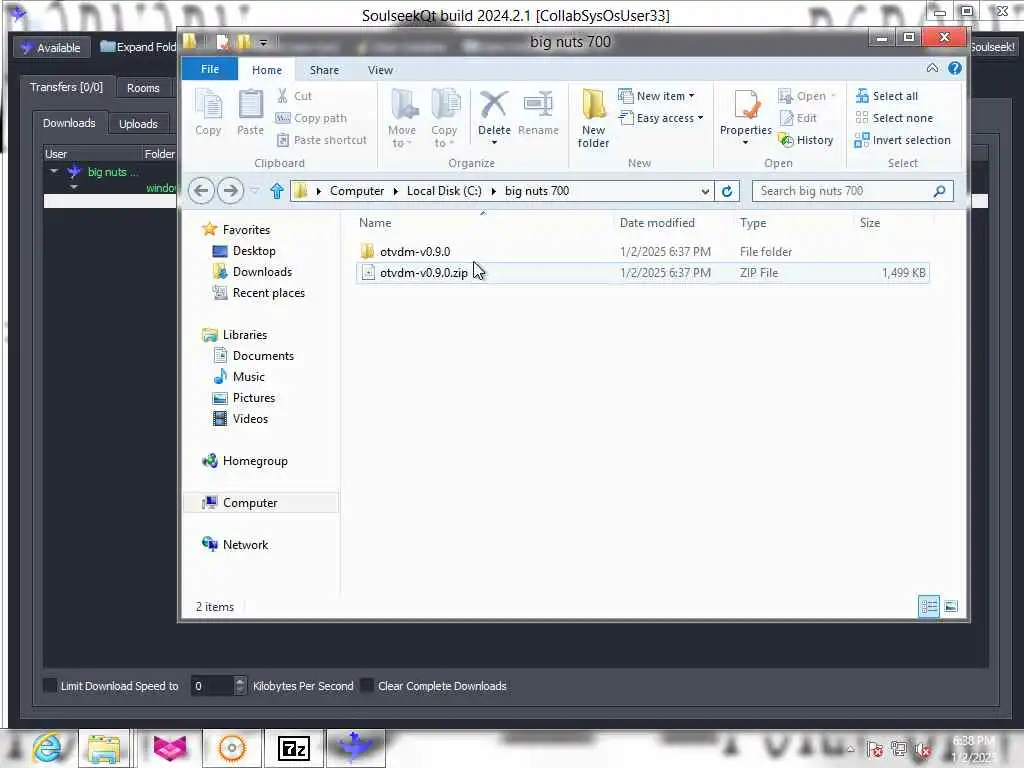This screenshot has width=1024, height=768.
Task: Switch to the Home ribbon tab
Action: tap(267, 70)
